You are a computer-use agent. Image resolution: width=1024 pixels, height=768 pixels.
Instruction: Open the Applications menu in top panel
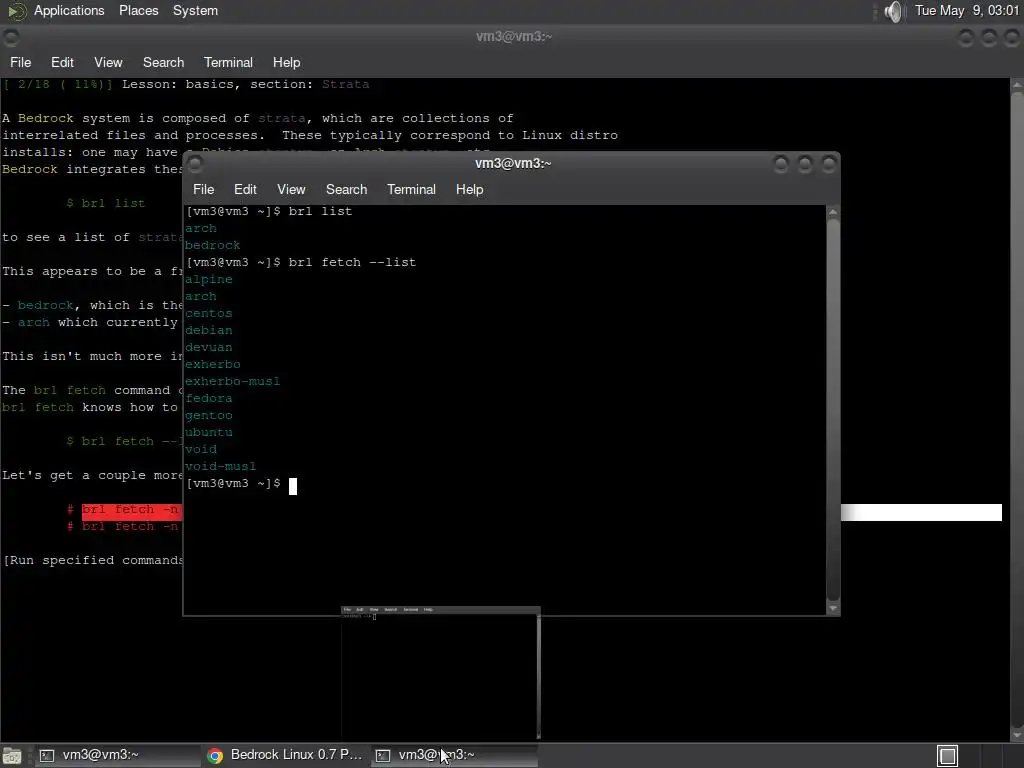pyautogui.click(x=69, y=10)
